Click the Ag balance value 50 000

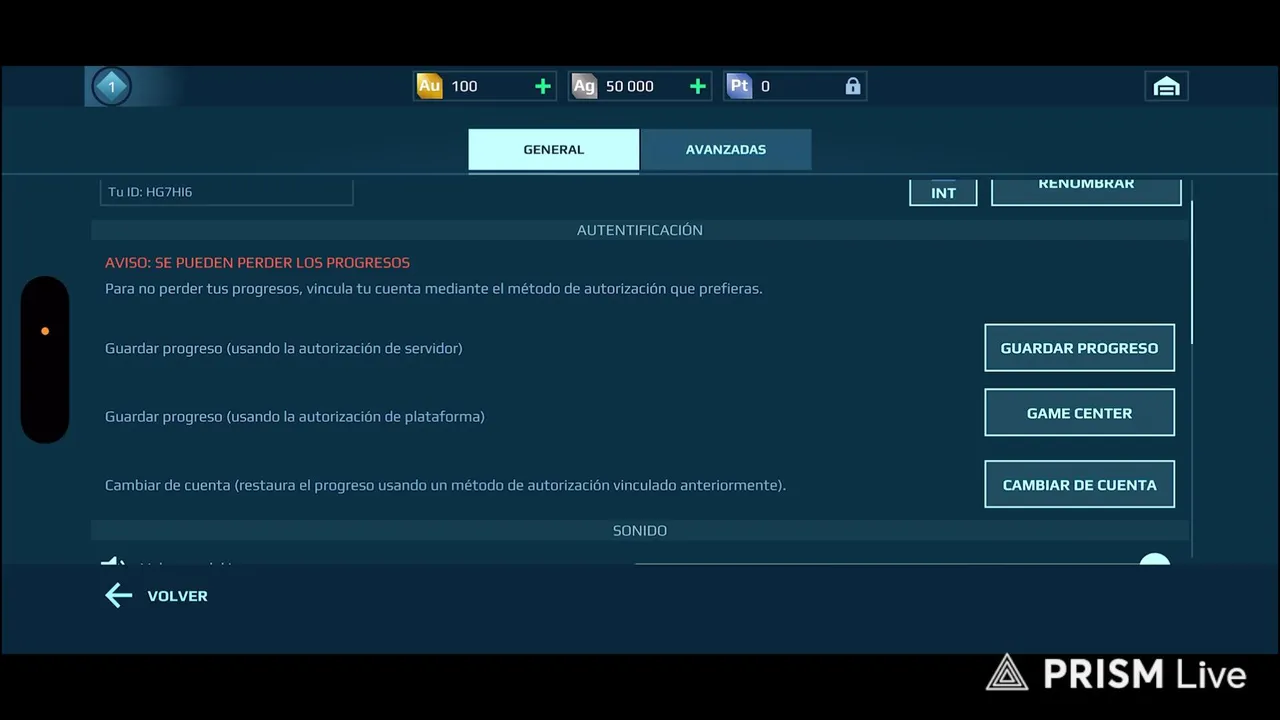point(630,86)
